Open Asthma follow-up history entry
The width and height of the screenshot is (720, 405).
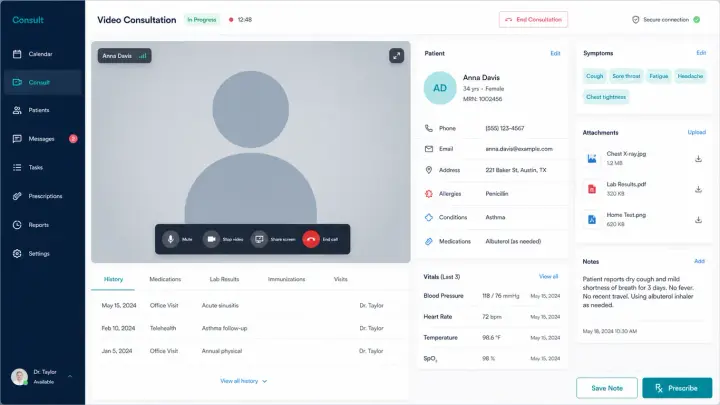tap(248, 328)
